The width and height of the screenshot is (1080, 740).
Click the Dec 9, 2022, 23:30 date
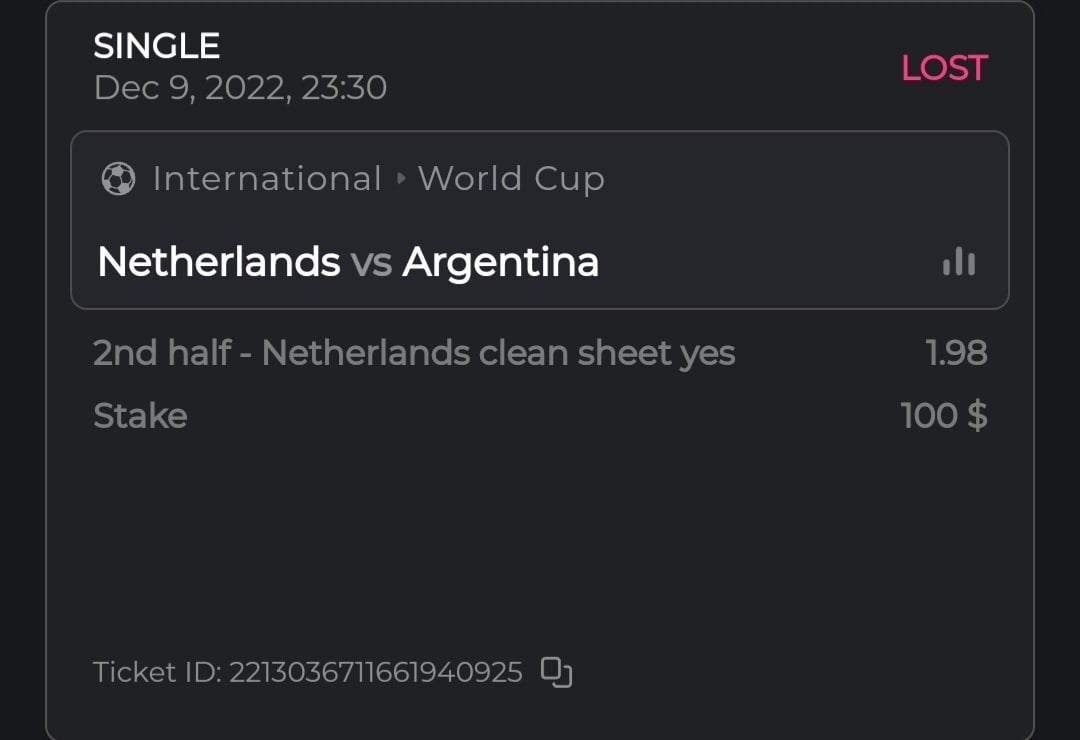click(x=240, y=88)
